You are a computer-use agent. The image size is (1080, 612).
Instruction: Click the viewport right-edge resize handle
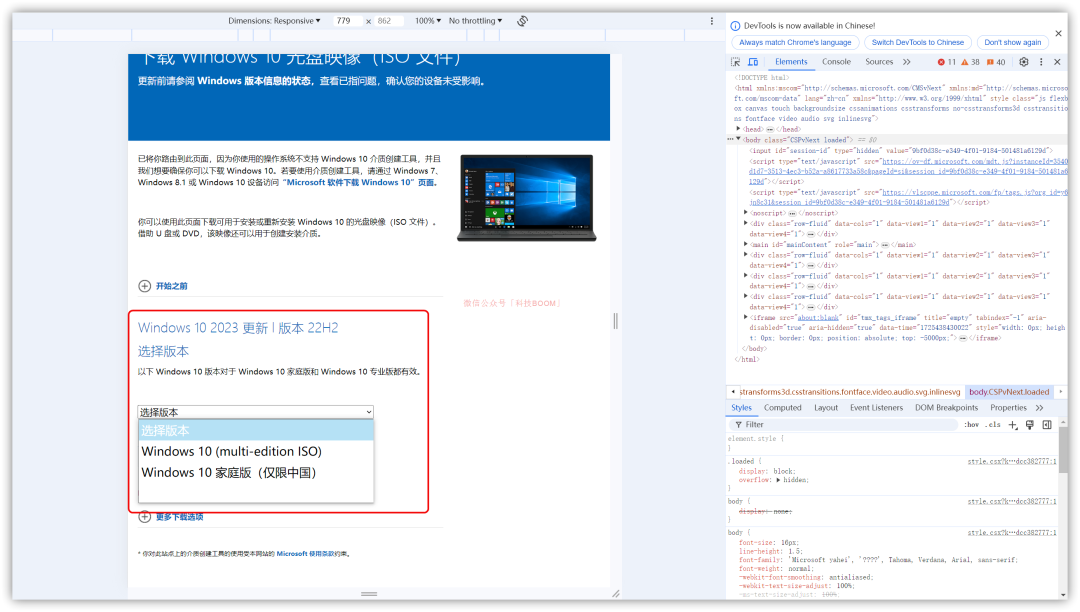[x=616, y=321]
